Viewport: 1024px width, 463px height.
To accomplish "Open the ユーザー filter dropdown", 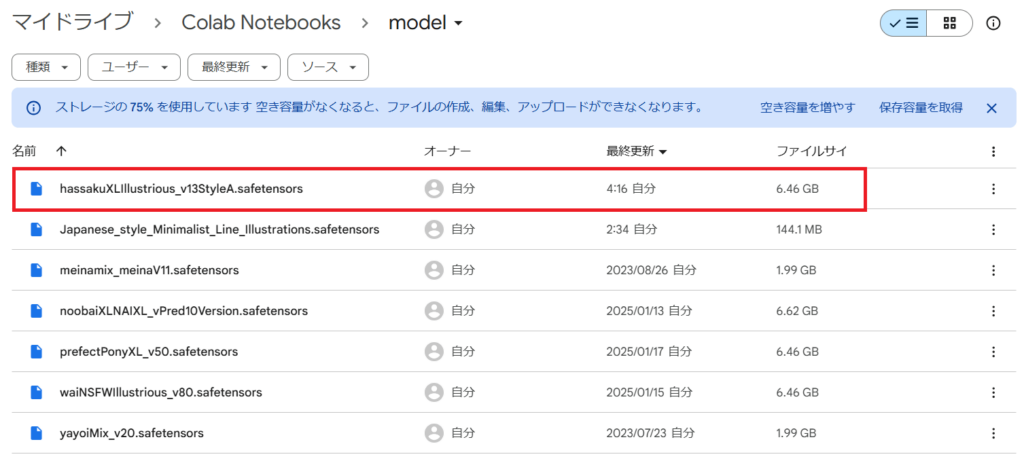I will (134, 67).
